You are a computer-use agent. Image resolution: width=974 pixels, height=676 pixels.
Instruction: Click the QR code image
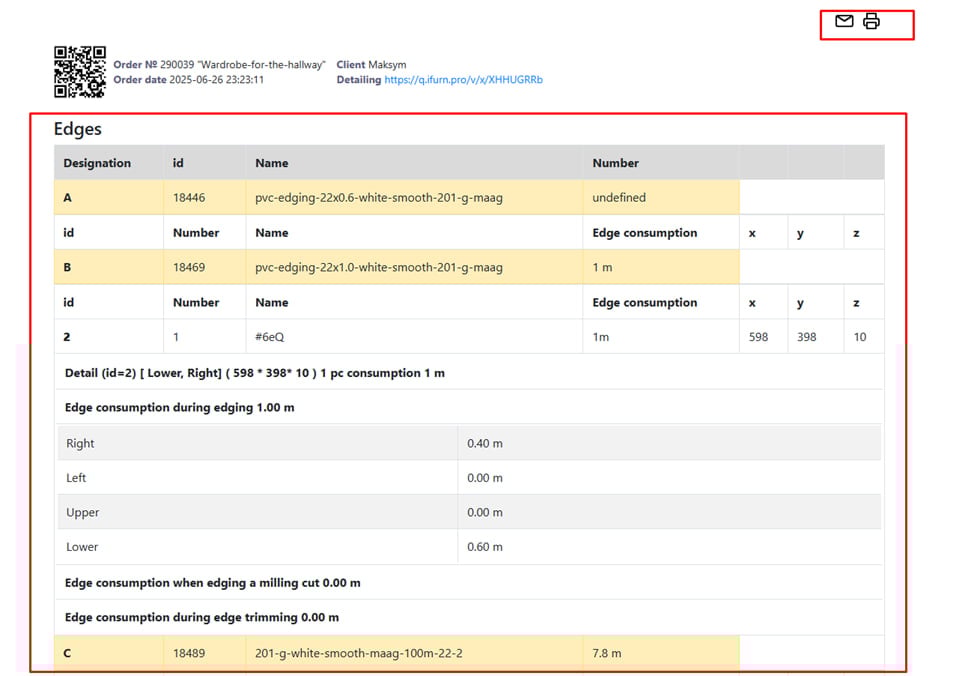pos(79,72)
